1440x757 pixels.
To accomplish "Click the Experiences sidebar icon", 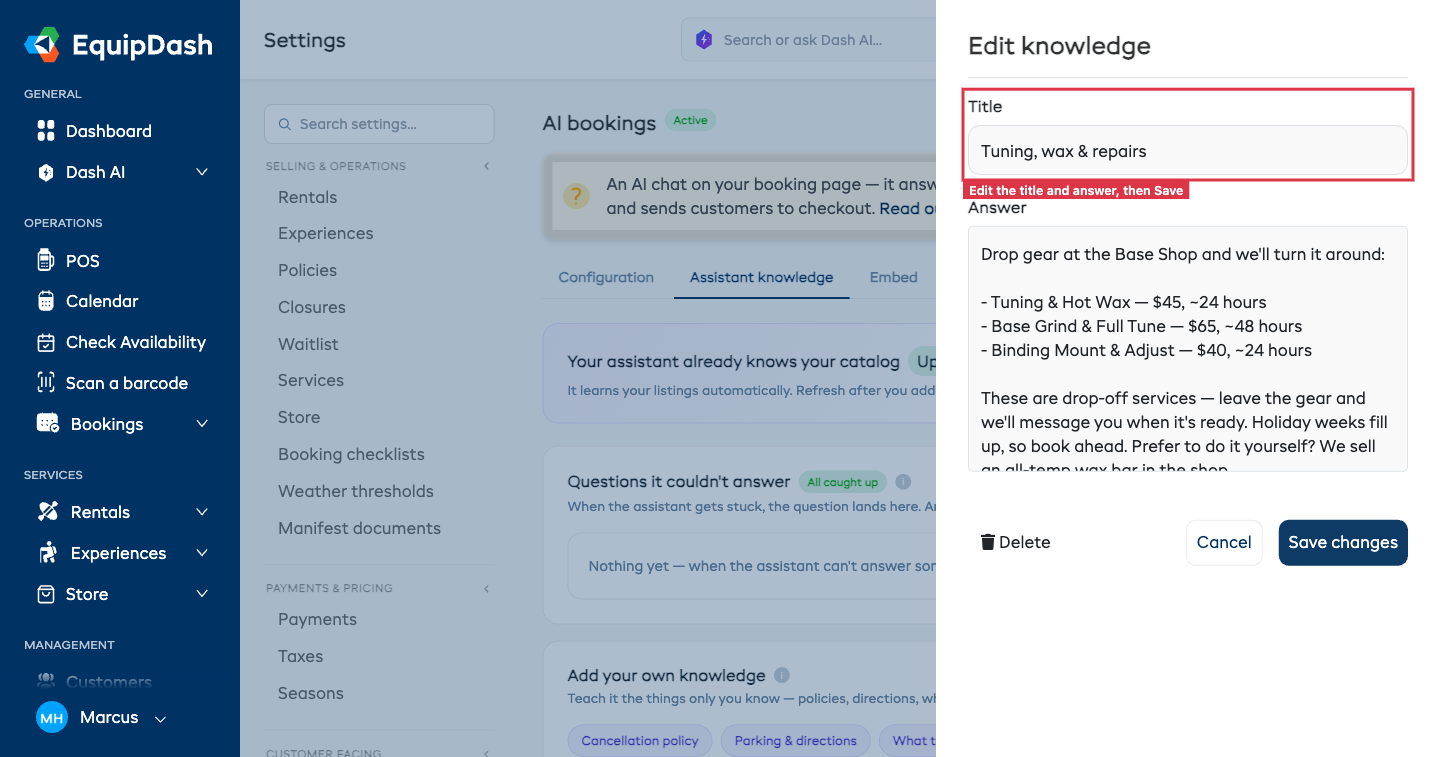I will click(x=47, y=553).
